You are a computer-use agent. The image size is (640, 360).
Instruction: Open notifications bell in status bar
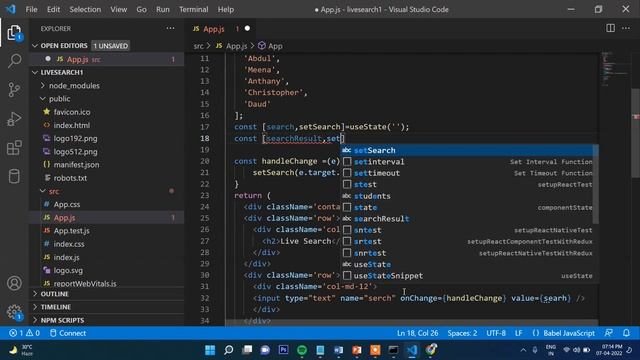tap(626, 333)
